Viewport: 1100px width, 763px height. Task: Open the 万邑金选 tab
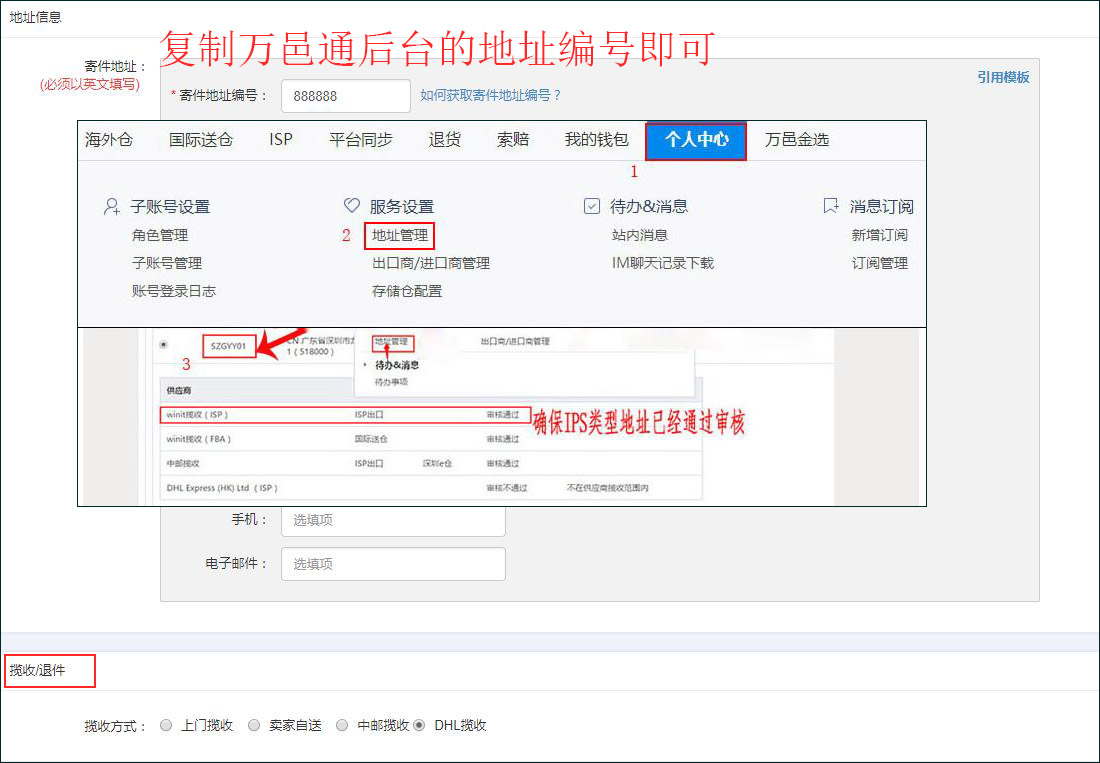coord(797,140)
